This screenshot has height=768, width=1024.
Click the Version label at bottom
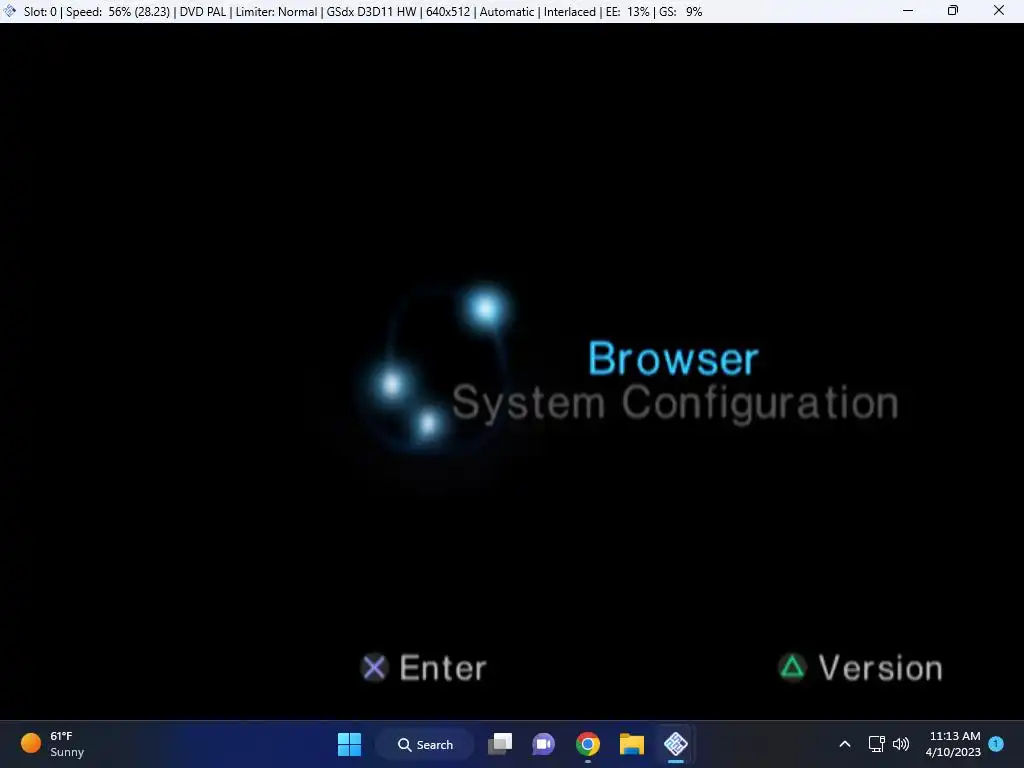coord(880,668)
